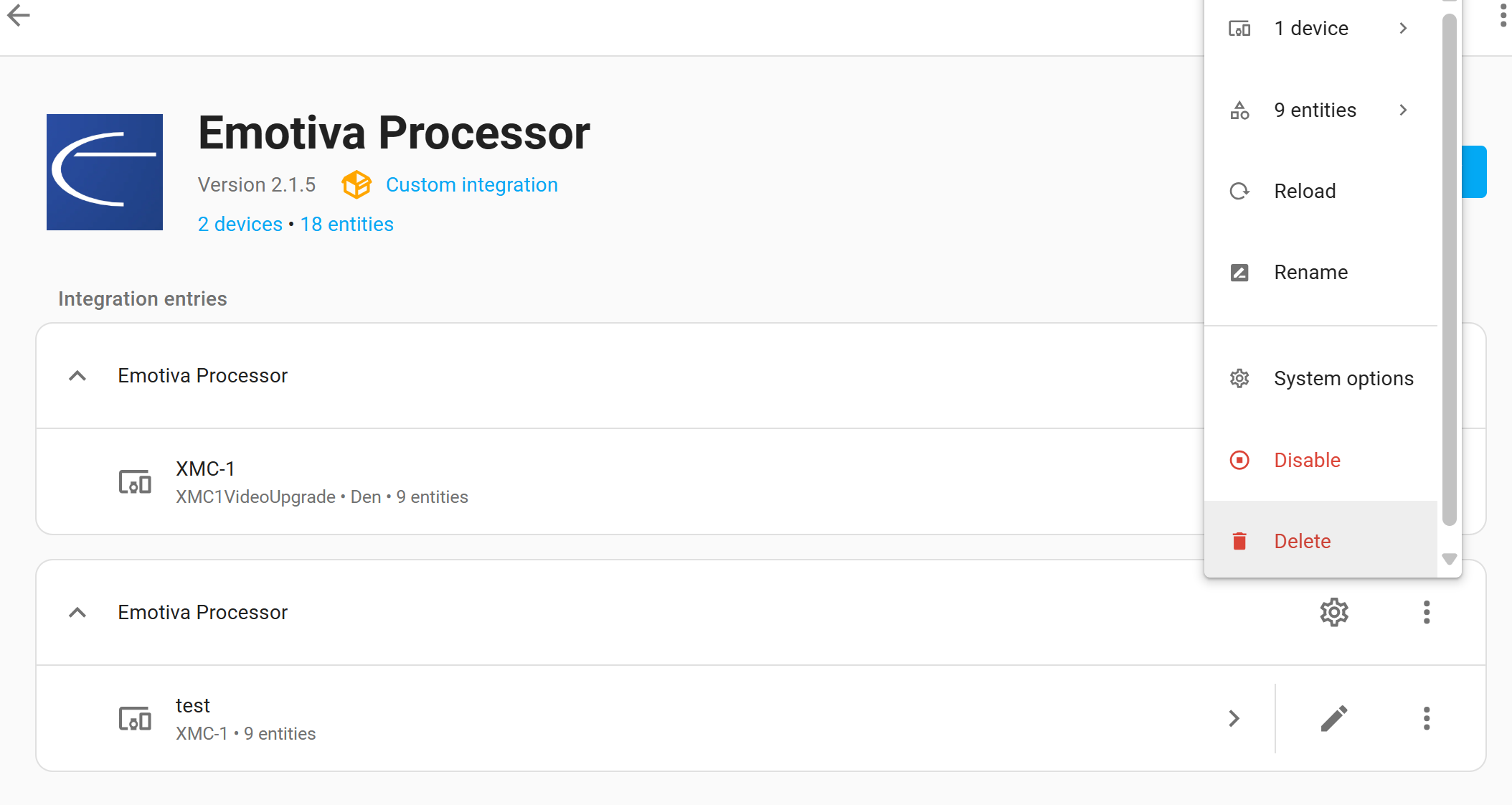Open System options menu item
The height and width of the screenshot is (805, 1512).
pos(1343,379)
